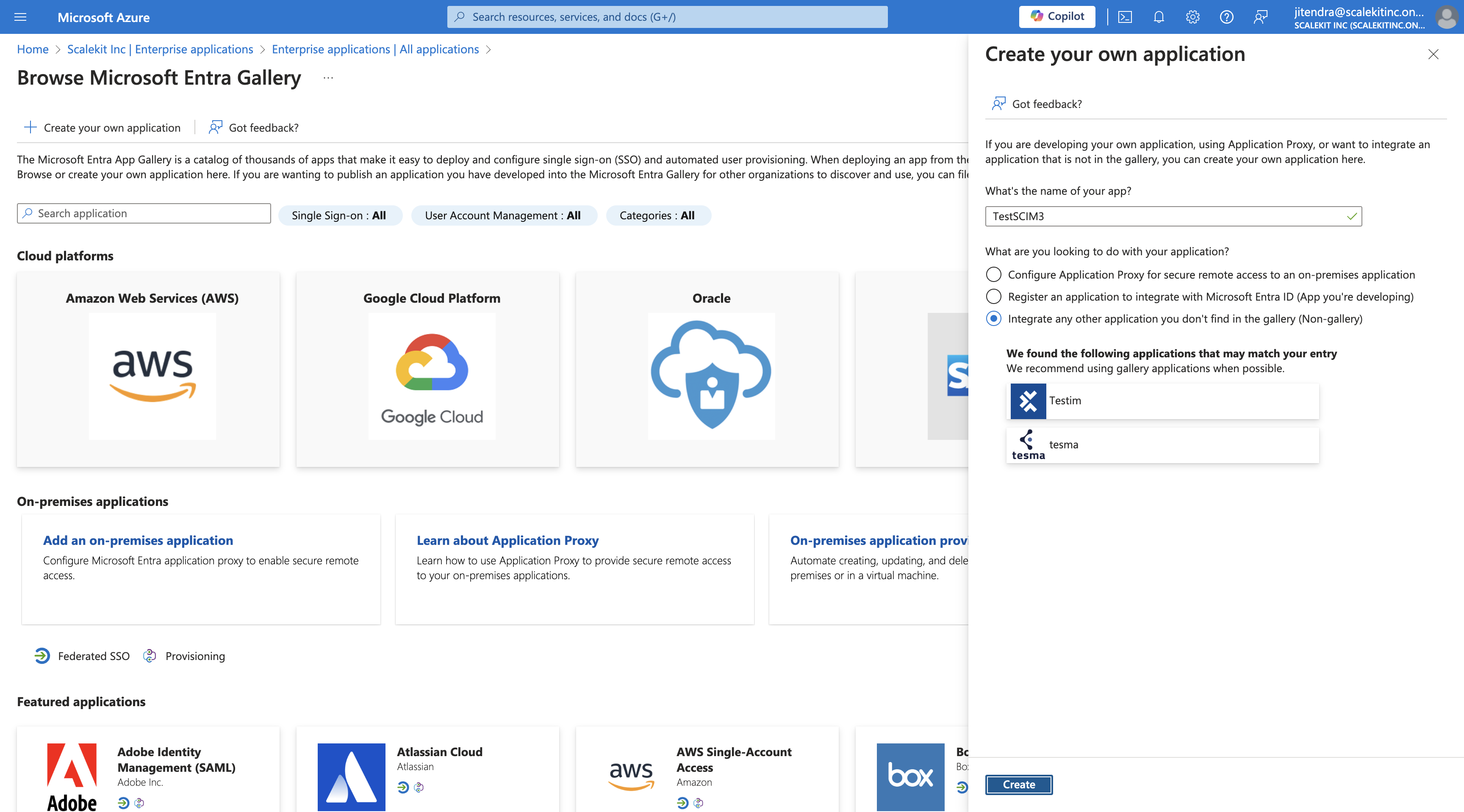The height and width of the screenshot is (812, 1464).
Task: Click the global search resources box
Action: [667, 17]
